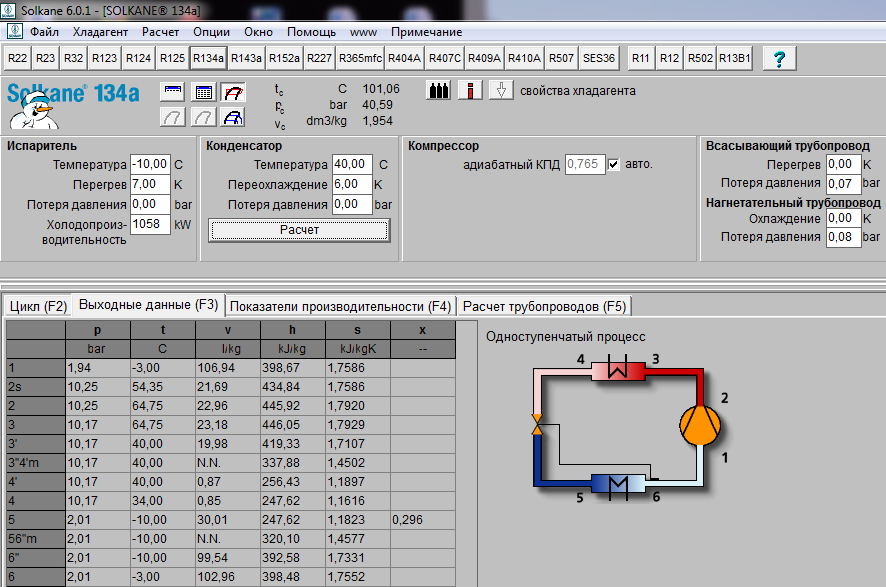Open the property table grid icon
886x587 pixels.
[x=203, y=91]
